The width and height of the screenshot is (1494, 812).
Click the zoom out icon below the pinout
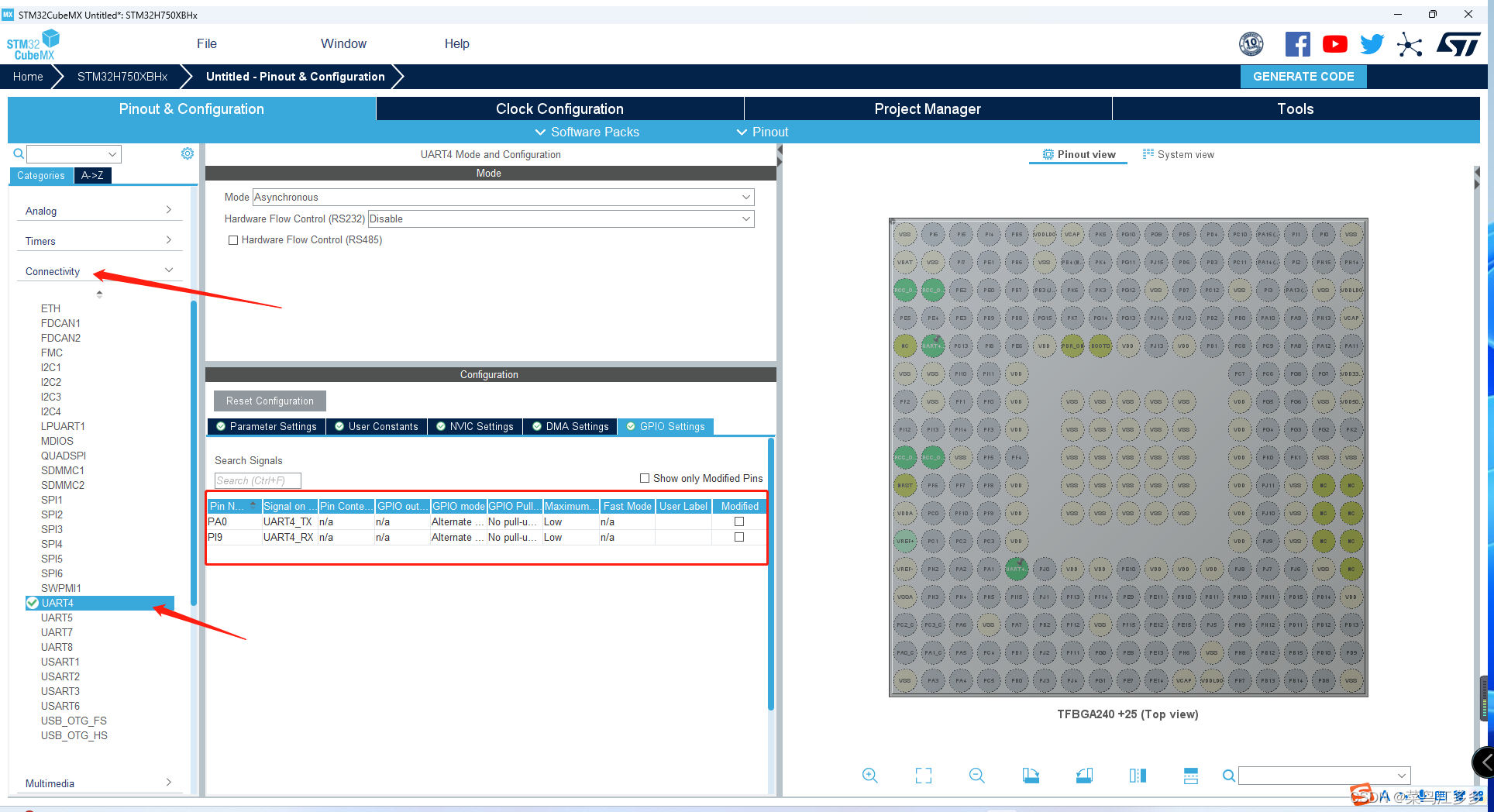click(x=976, y=776)
